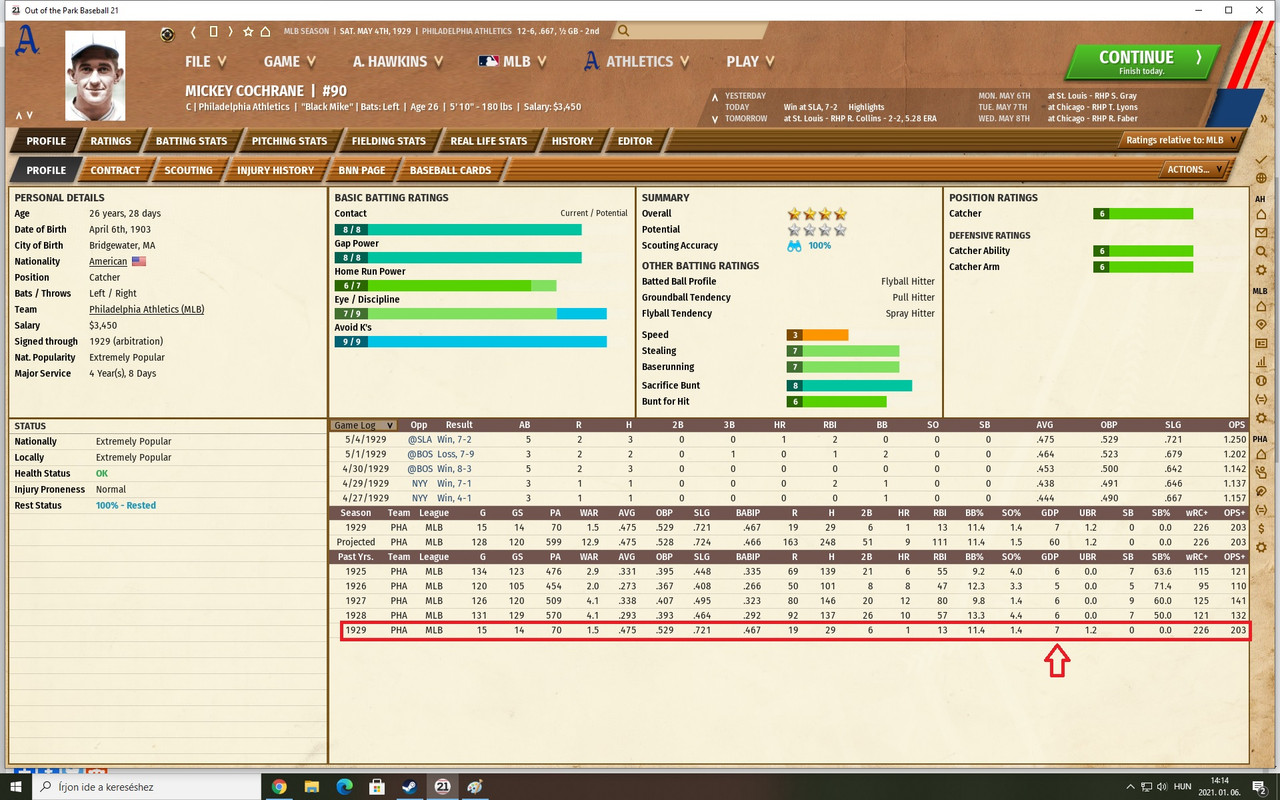The width and height of the screenshot is (1280, 800).
Task: Open the AH mail envelope icon
Action: coord(1262,233)
